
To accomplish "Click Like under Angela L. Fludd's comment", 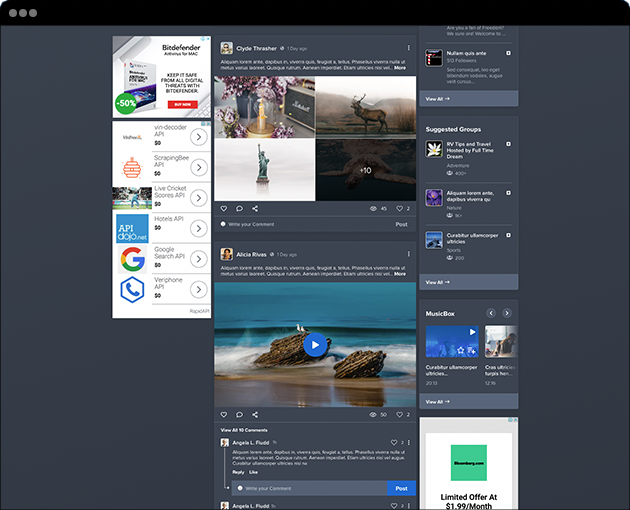I will click(253, 472).
